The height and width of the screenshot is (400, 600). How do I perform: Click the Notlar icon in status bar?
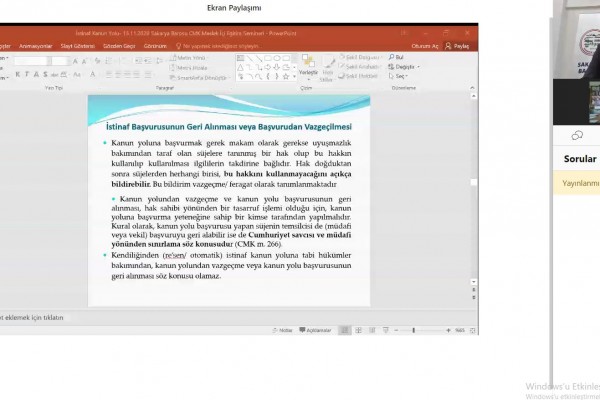point(285,329)
